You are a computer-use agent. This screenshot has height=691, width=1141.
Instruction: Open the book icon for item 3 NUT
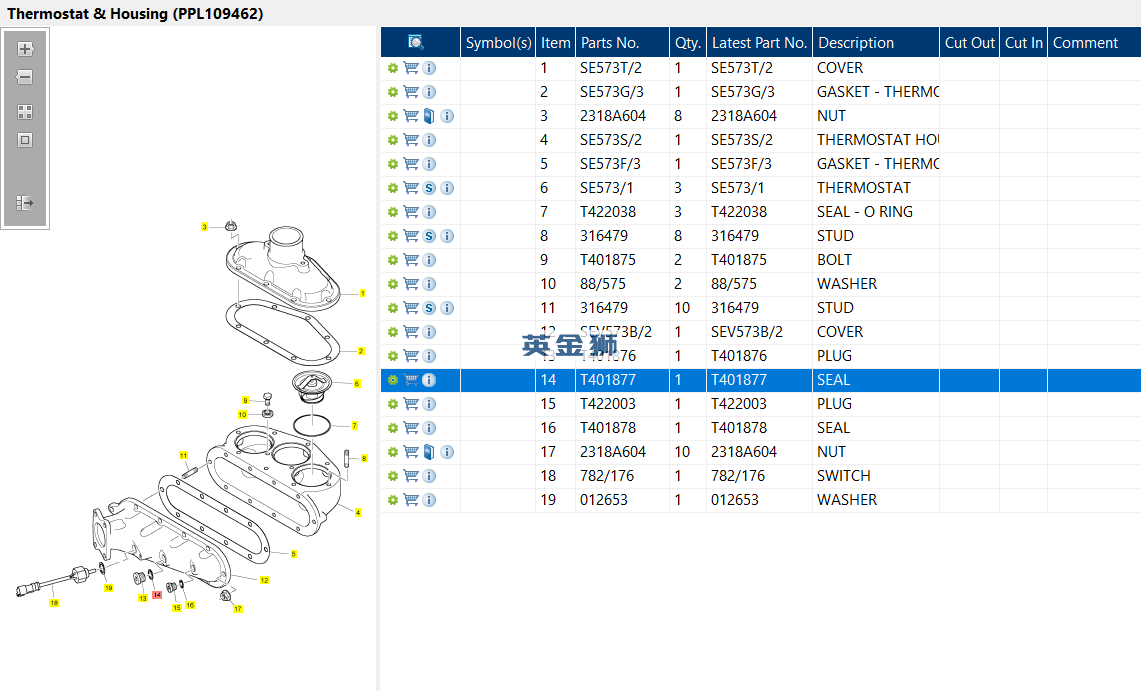click(x=429, y=116)
